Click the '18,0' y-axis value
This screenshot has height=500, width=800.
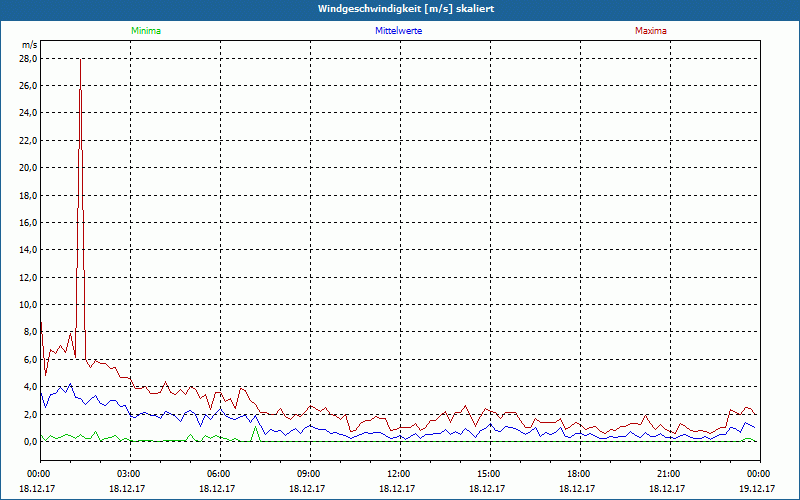pos(29,195)
